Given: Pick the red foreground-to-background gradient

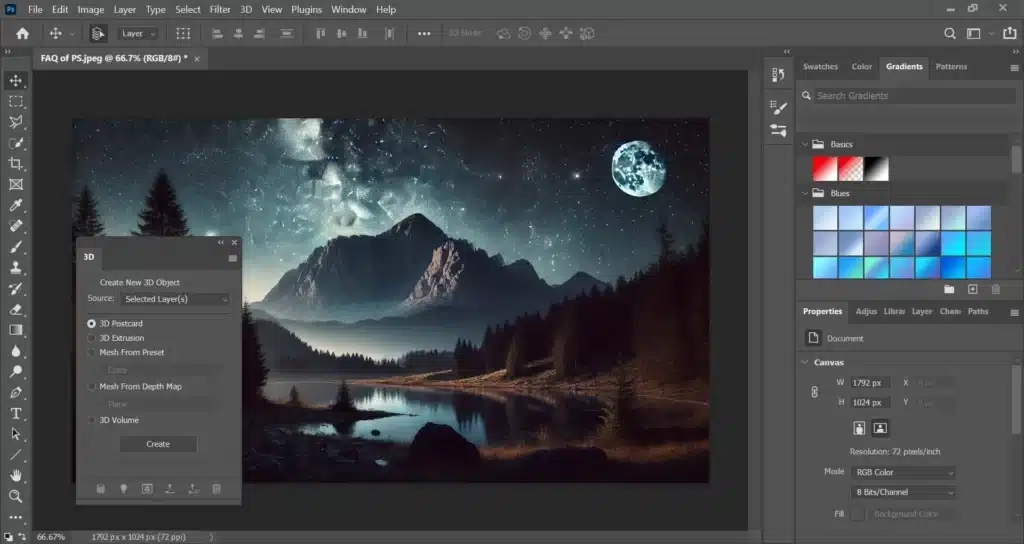Looking at the screenshot, I should [x=825, y=169].
